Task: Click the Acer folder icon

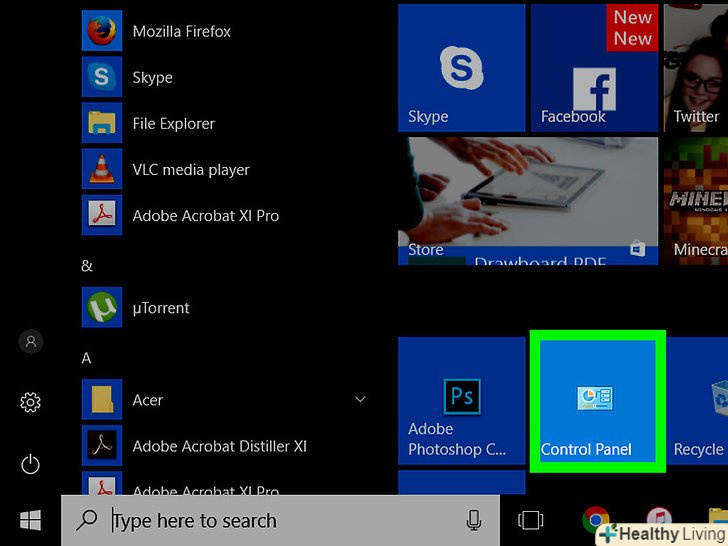Action: 102,399
